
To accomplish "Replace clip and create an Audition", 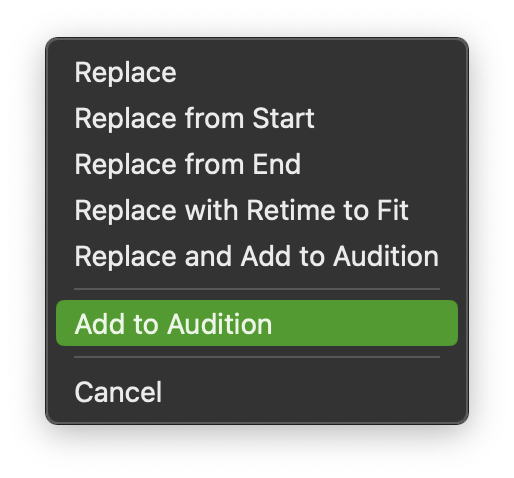I will (257, 256).
